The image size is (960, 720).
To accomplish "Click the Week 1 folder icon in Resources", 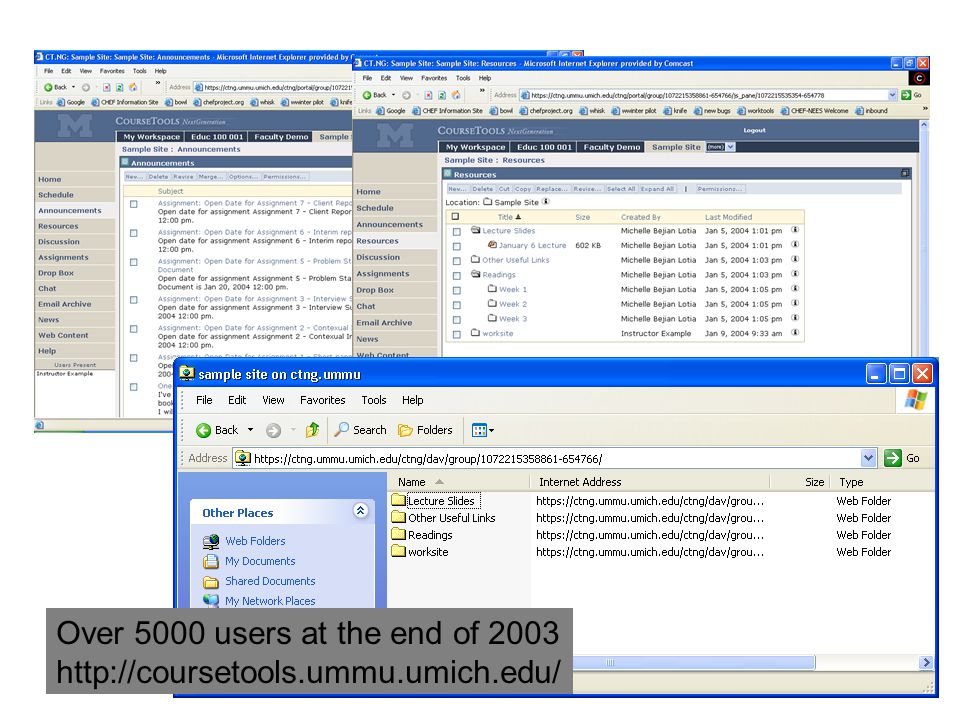I will pos(492,288).
